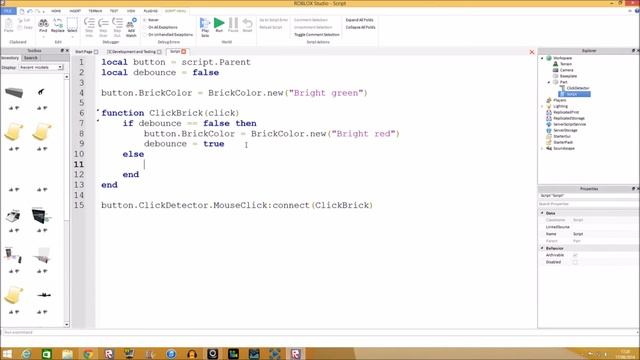Viewport: 640px width, 360px height.
Task: Switch to the PLUGINS ribbon tab
Action: [151, 11]
